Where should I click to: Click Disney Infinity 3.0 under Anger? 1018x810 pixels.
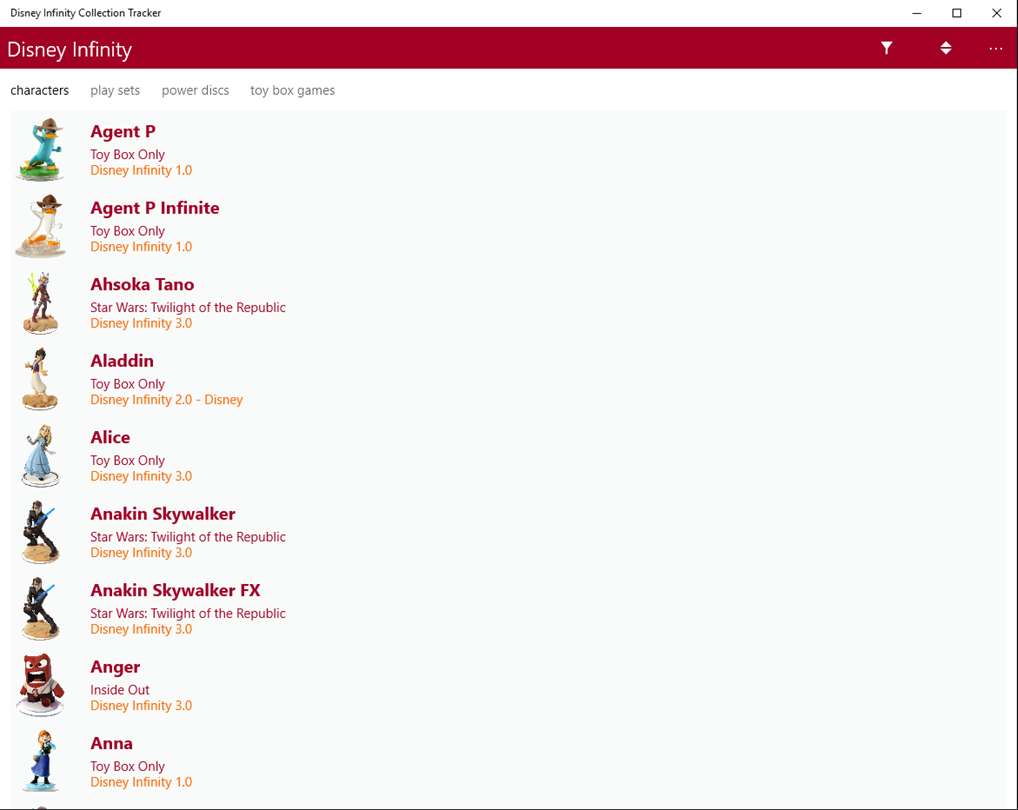click(141, 706)
